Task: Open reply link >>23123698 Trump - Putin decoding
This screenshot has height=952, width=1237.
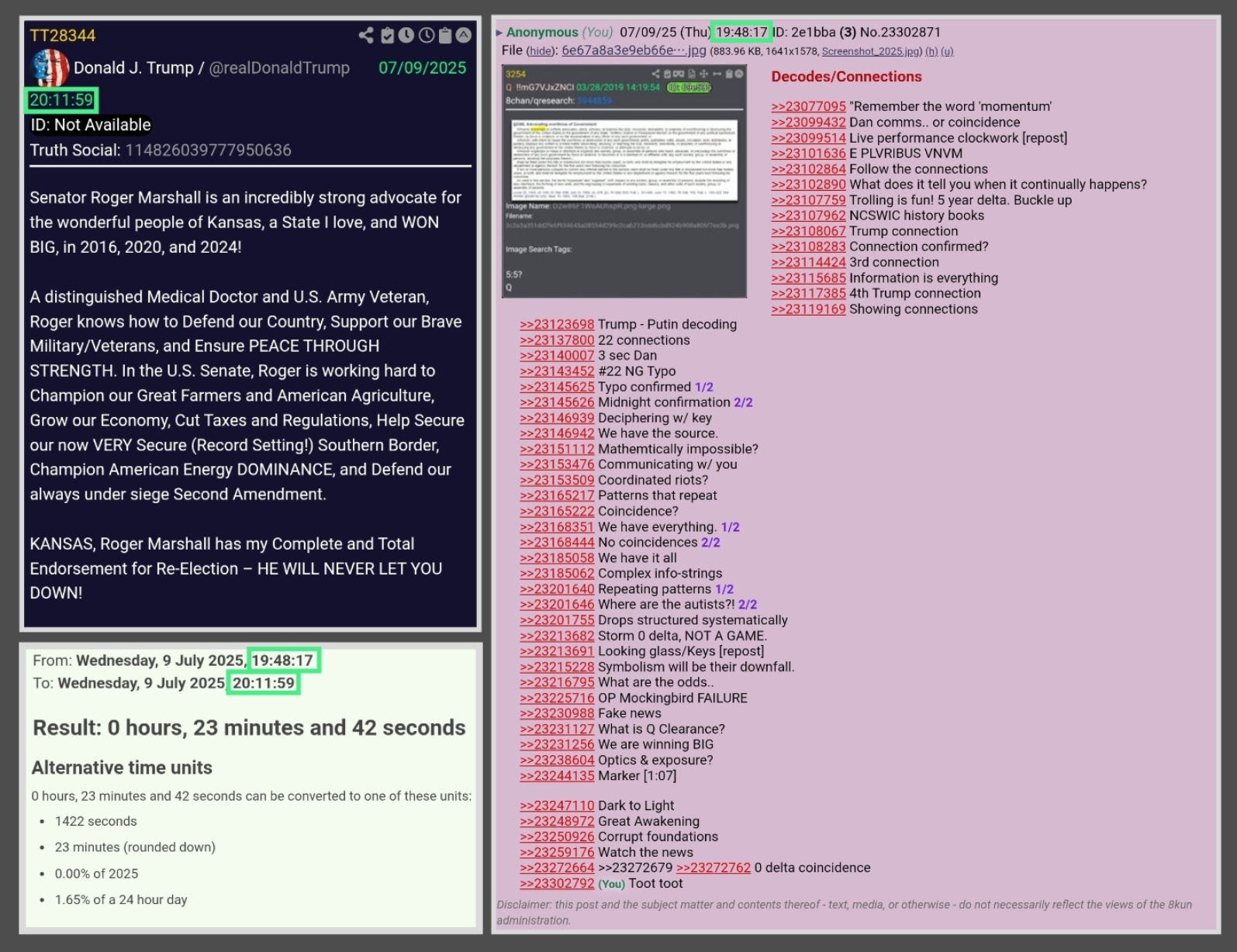Action: pos(557,325)
